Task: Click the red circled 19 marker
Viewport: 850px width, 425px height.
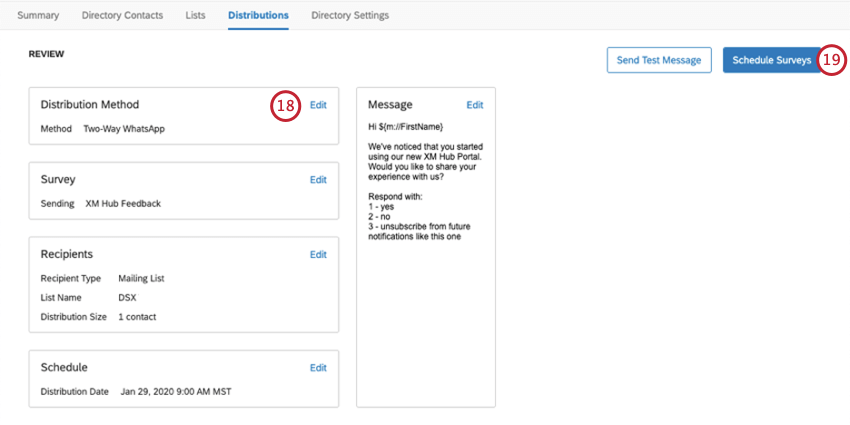Action: [x=831, y=60]
